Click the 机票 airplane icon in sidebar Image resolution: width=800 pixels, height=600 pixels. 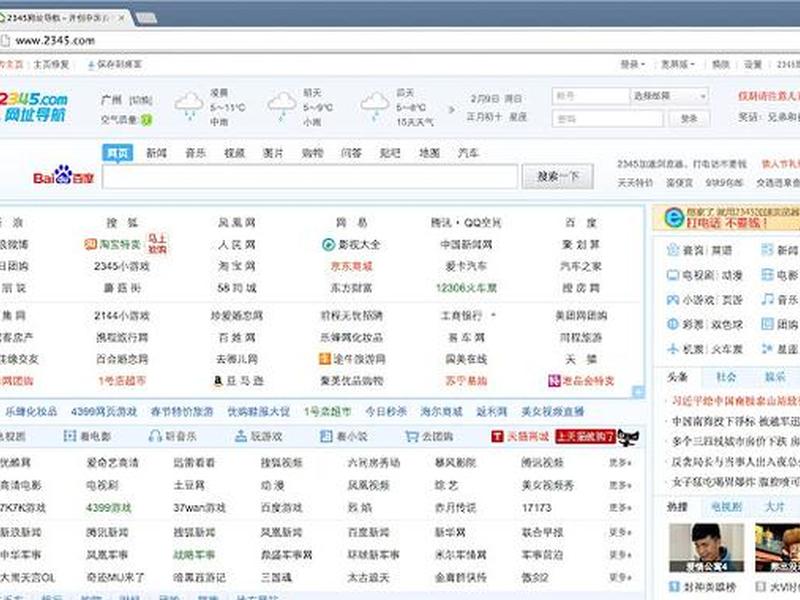[x=673, y=349]
